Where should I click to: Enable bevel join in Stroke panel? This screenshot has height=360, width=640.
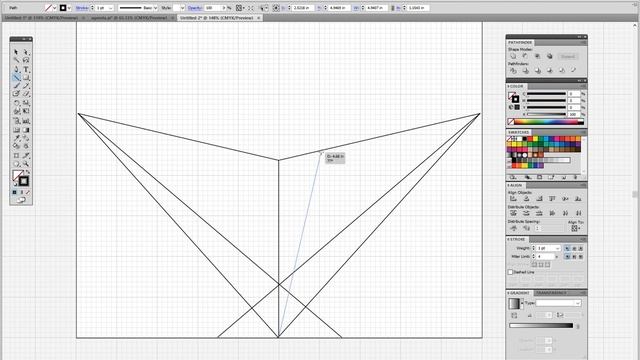[x=580, y=257]
